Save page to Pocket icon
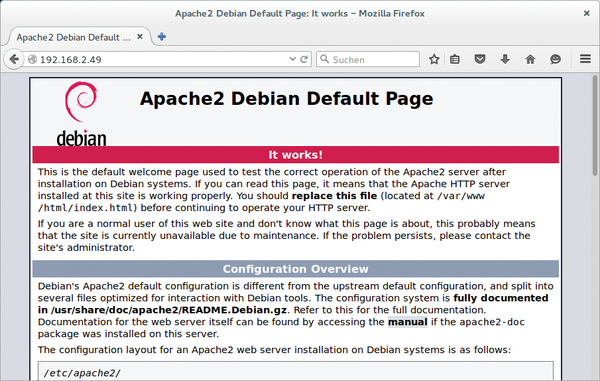This screenshot has width=600, height=381. click(x=480, y=59)
